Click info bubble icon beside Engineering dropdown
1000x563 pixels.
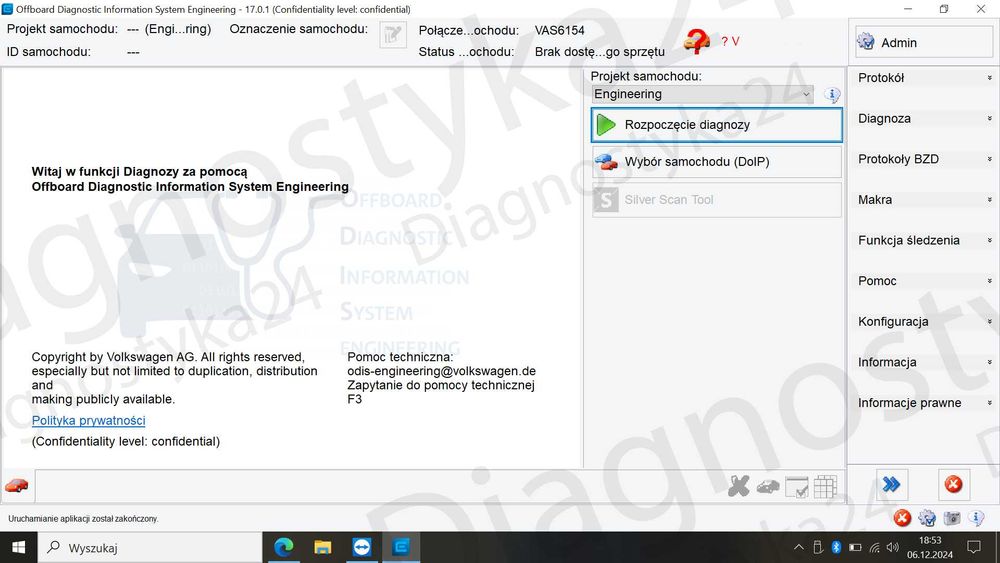(x=832, y=95)
